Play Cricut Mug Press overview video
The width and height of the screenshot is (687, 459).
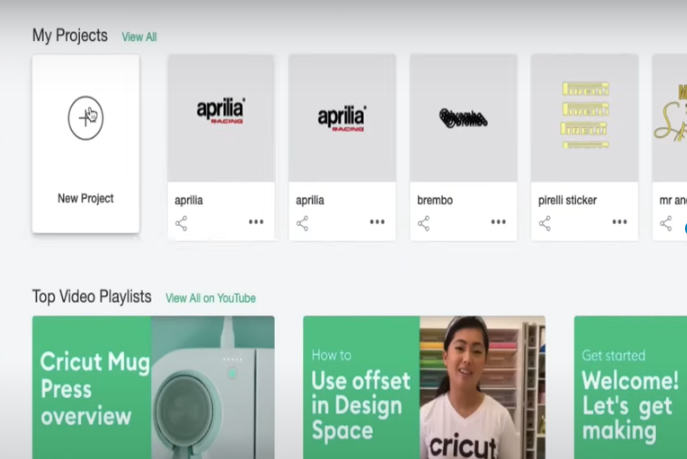(x=153, y=388)
